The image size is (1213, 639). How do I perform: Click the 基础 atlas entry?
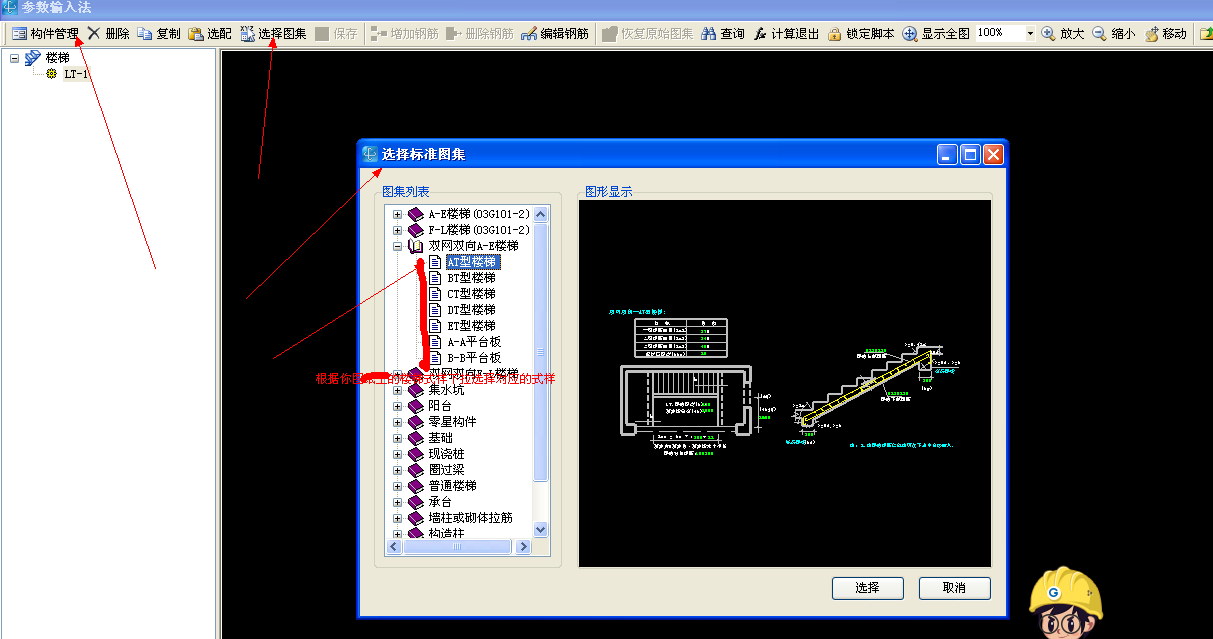pos(440,438)
